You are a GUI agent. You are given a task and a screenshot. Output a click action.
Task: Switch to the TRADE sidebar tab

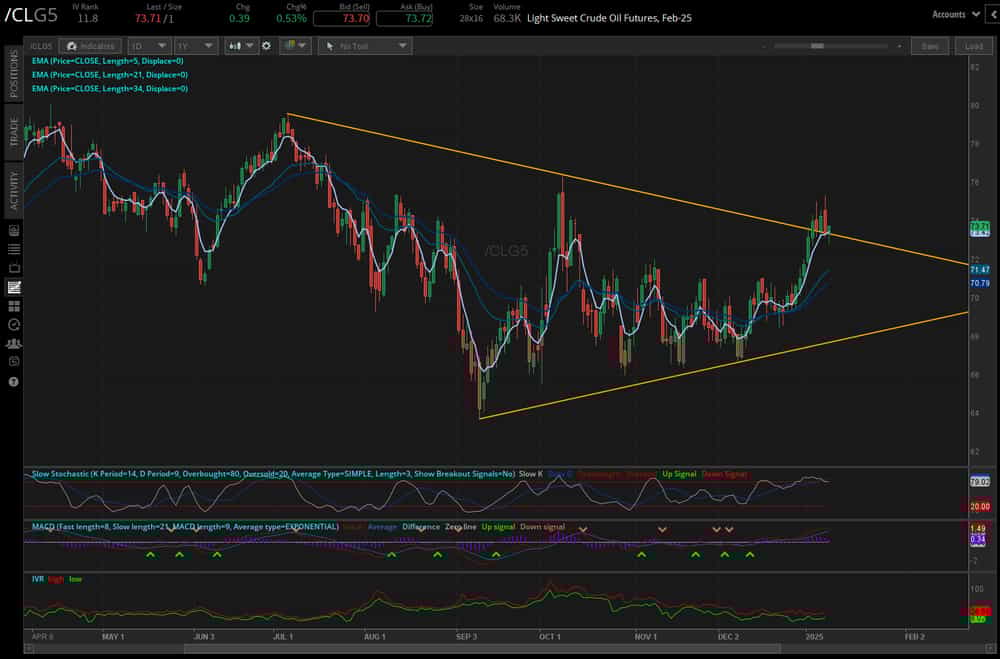[11, 130]
